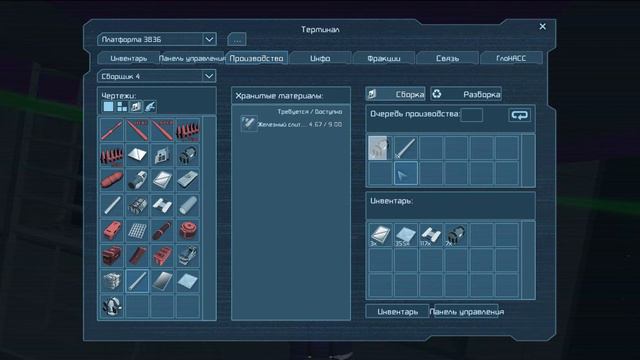Click the cursor-marked slot in production queue
The width and height of the screenshot is (640, 360).
coord(405,173)
